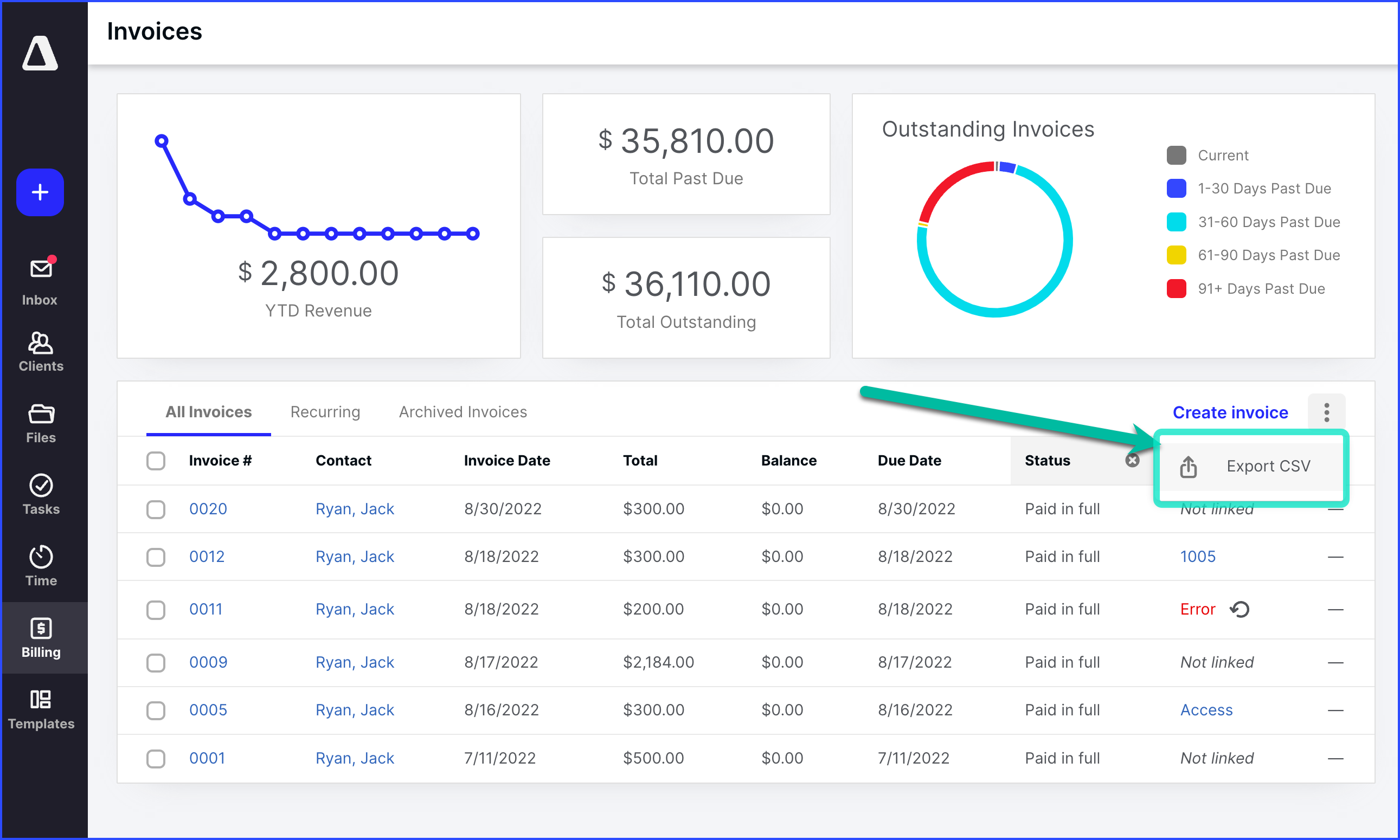Open the Time tracking panel

click(x=40, y=565)
